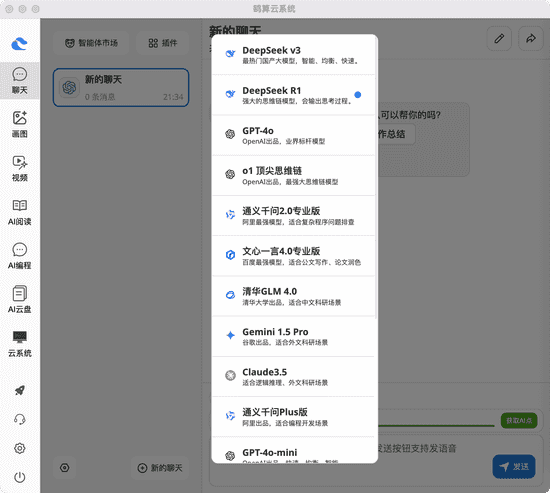Screen dimensions: 550x493
Task: Open the AI云盘 cloud drive section
Action: [20, 300]
